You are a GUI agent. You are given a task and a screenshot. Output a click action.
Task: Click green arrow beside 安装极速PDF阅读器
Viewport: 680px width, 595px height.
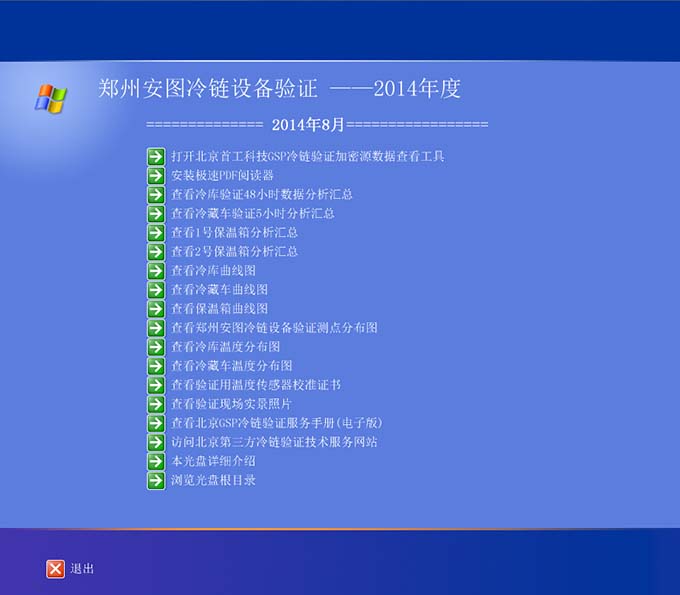(156, 176)
